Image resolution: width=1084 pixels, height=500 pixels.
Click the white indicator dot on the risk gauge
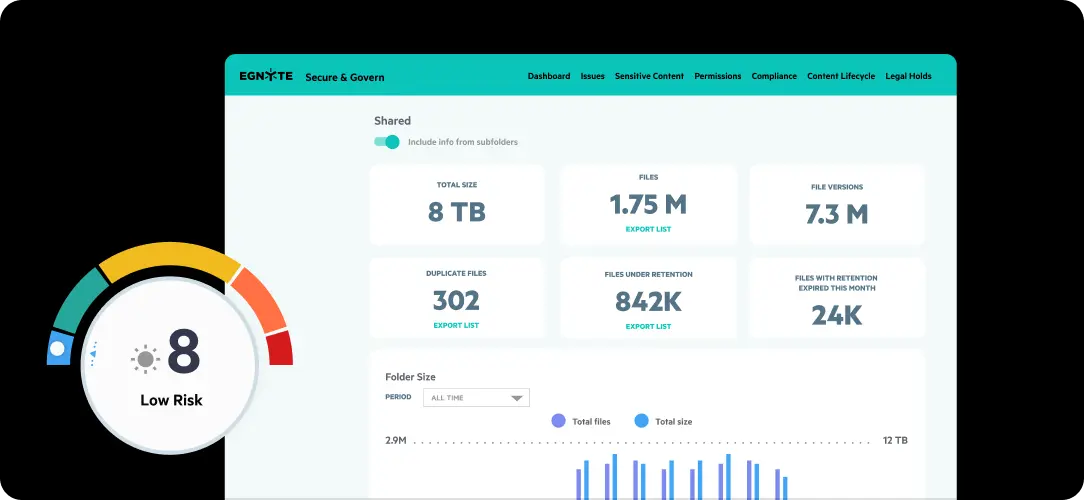point(57,349)
